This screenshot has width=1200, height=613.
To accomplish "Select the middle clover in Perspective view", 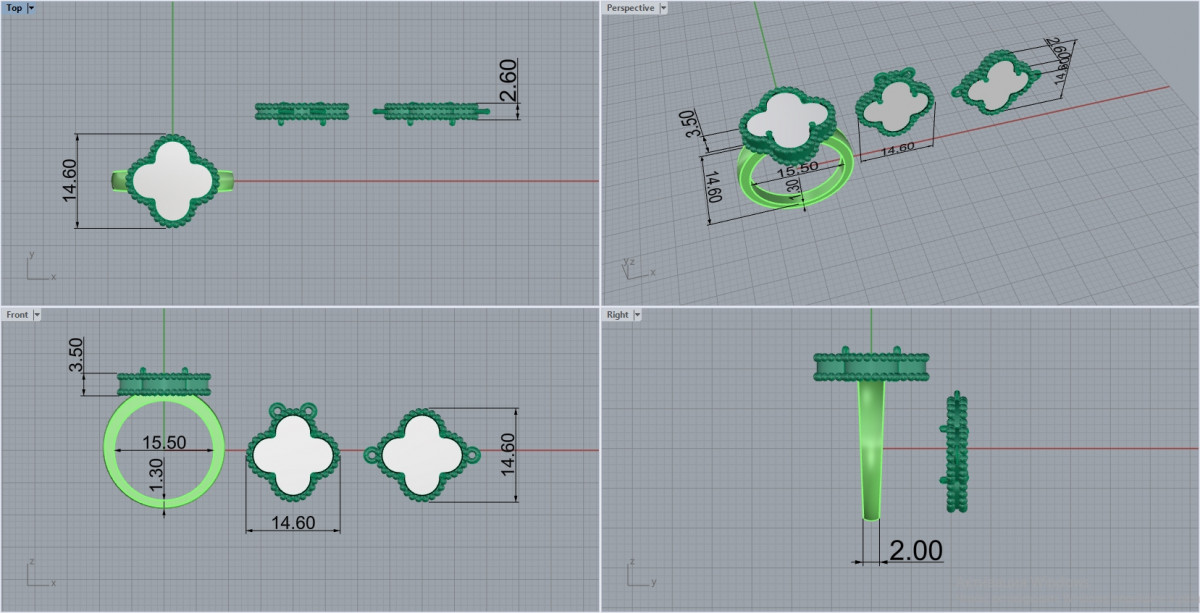I will [x=895, y=103].
